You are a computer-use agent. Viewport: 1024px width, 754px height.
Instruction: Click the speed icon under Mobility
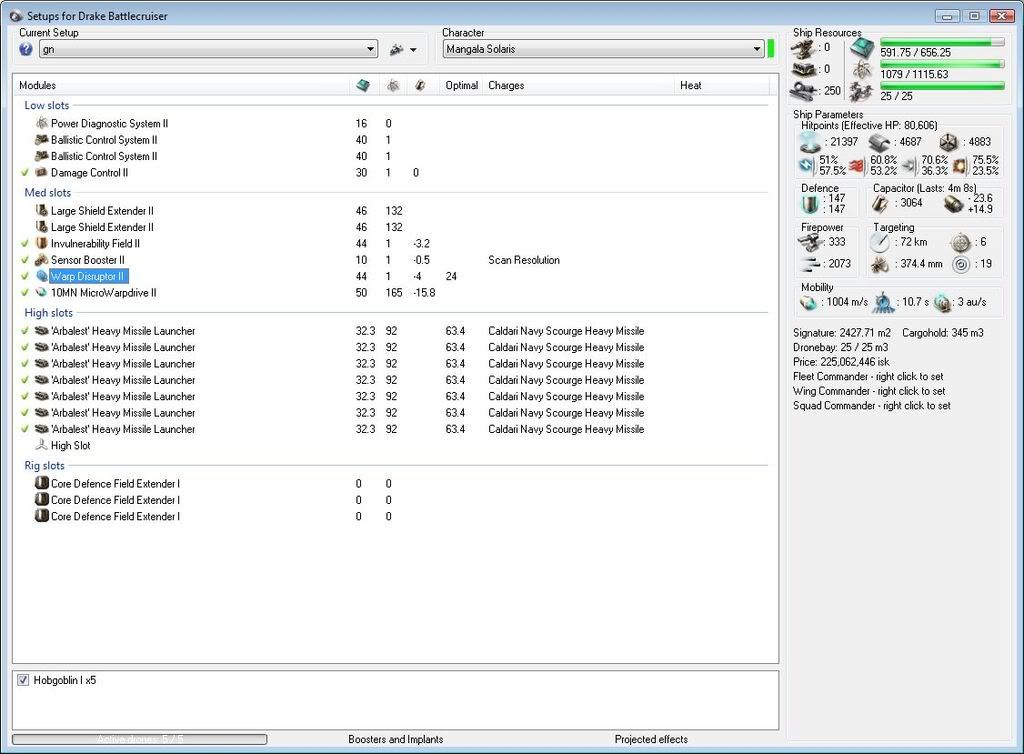tap(809, 301)
